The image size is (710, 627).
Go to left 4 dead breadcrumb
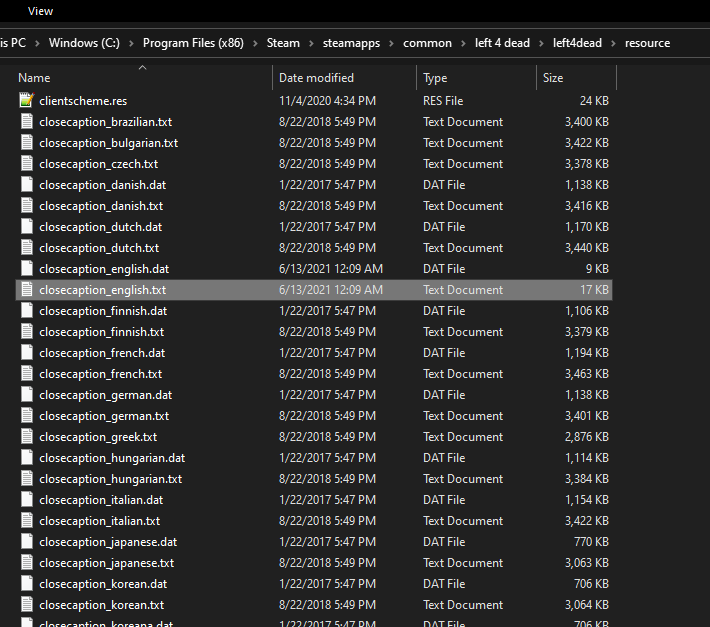click(502, 43)
